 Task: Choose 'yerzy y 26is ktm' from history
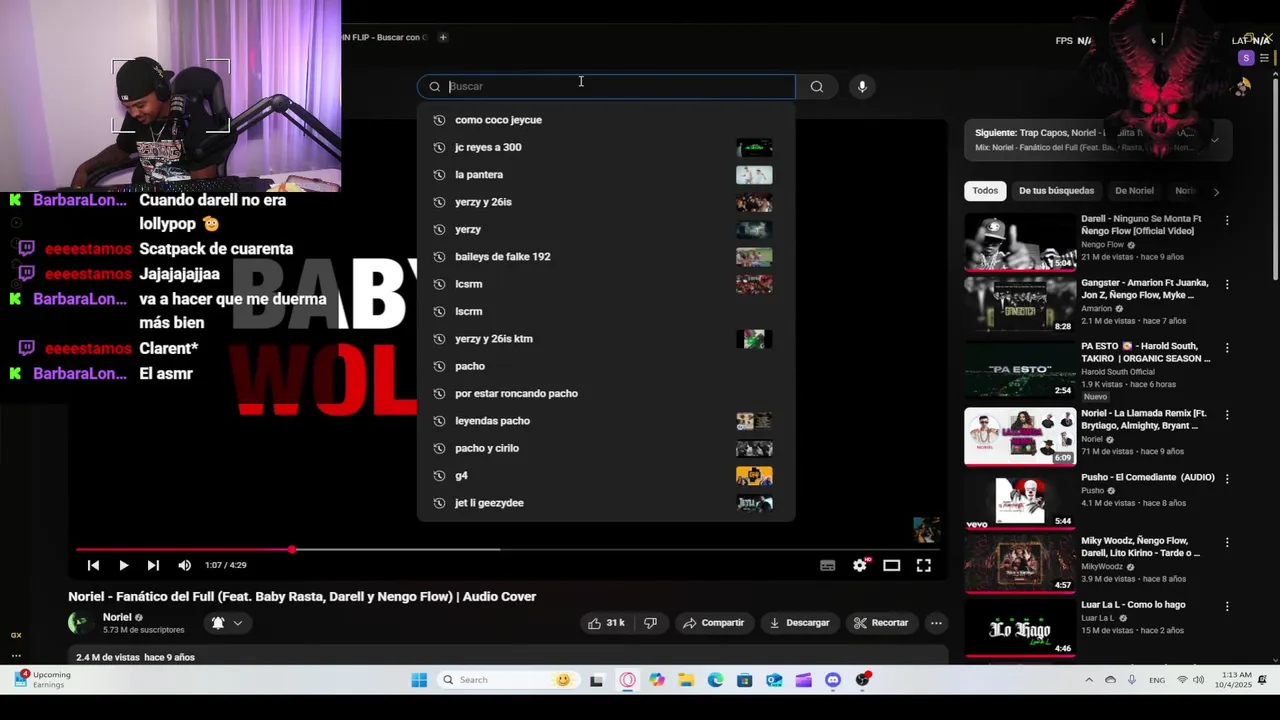tap(606, 339)
